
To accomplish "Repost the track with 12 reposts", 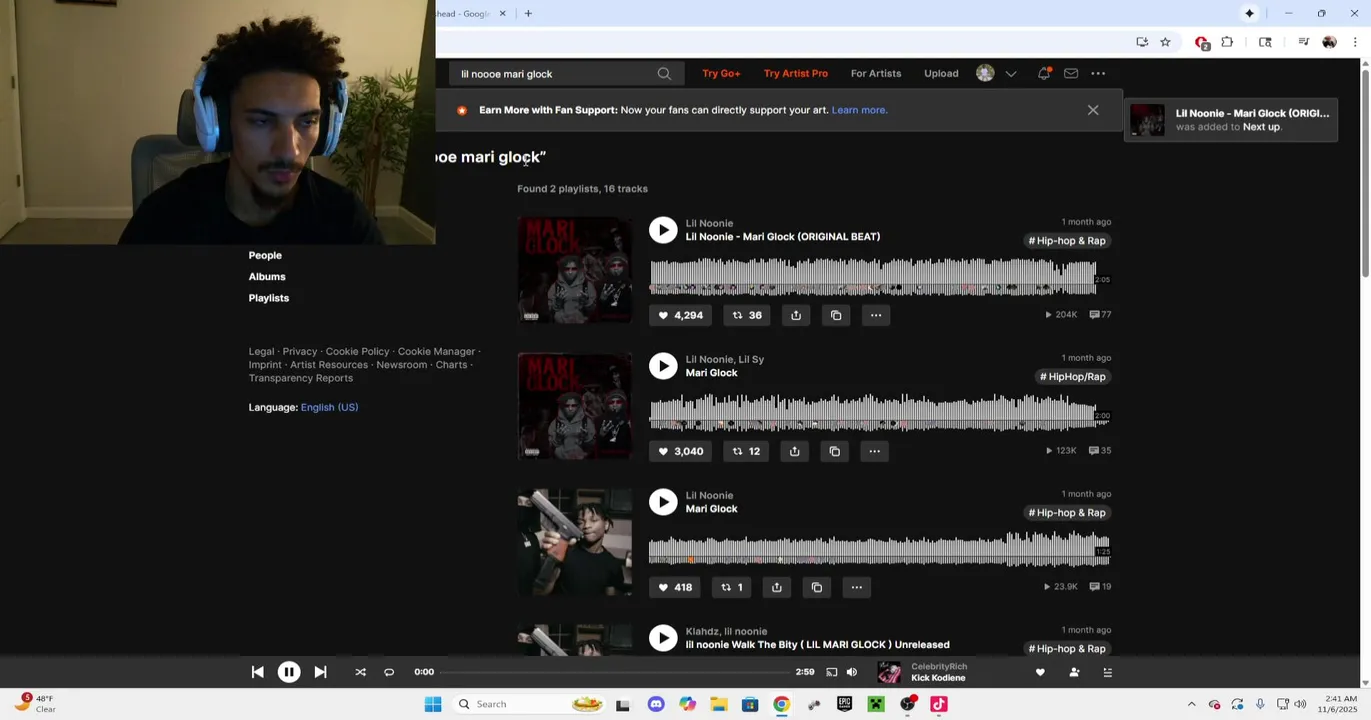I will (x=746, y=451).
